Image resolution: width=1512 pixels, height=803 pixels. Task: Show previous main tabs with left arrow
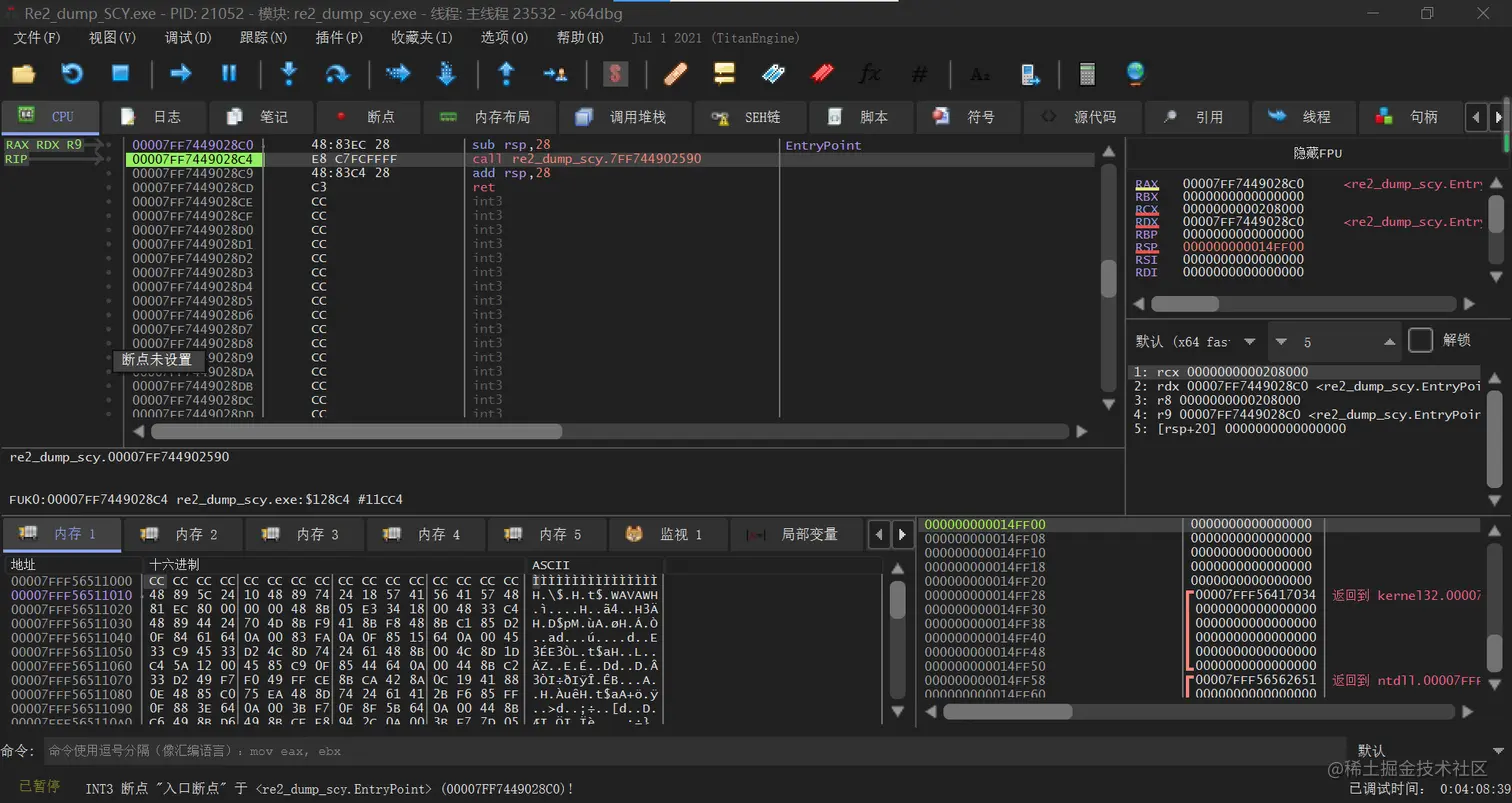point(1476,117)
